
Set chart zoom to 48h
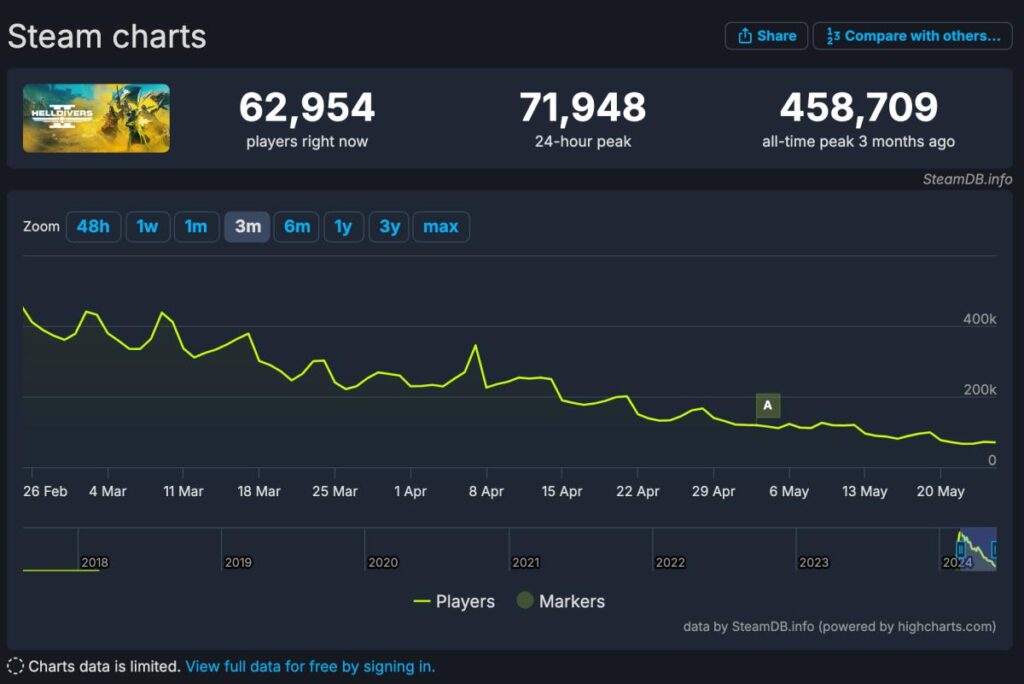click(93, 227)
